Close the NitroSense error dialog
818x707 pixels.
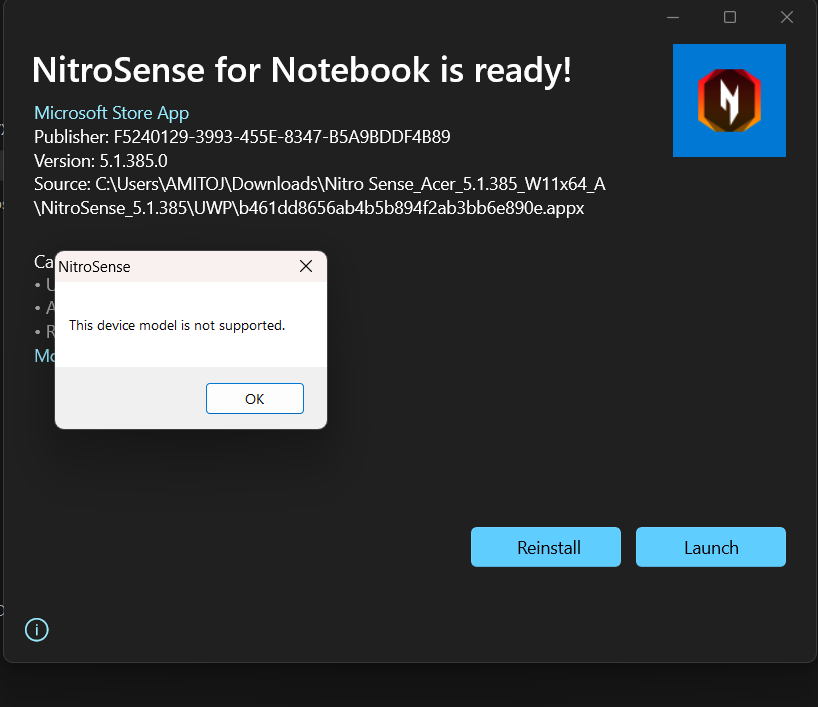(x=306, y=266)
